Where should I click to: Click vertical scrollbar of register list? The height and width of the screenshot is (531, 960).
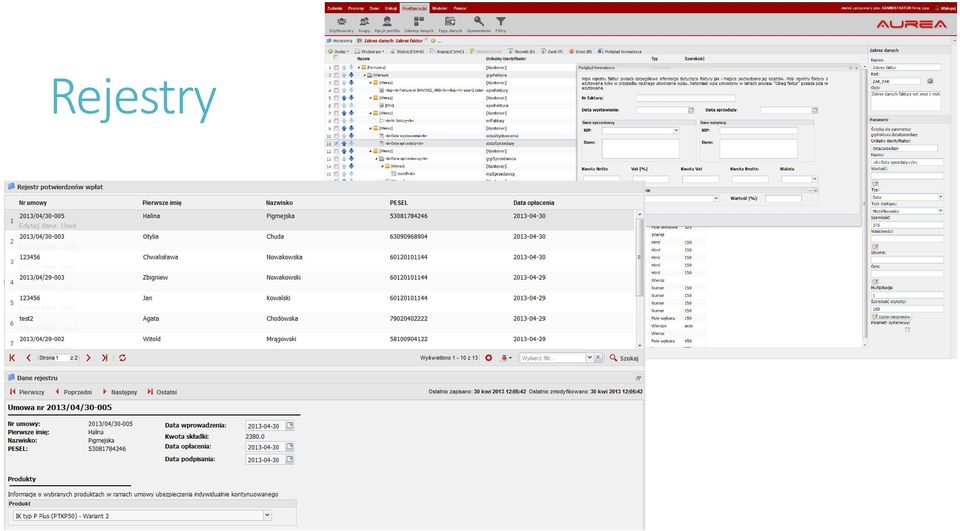(x=639, y=257)
